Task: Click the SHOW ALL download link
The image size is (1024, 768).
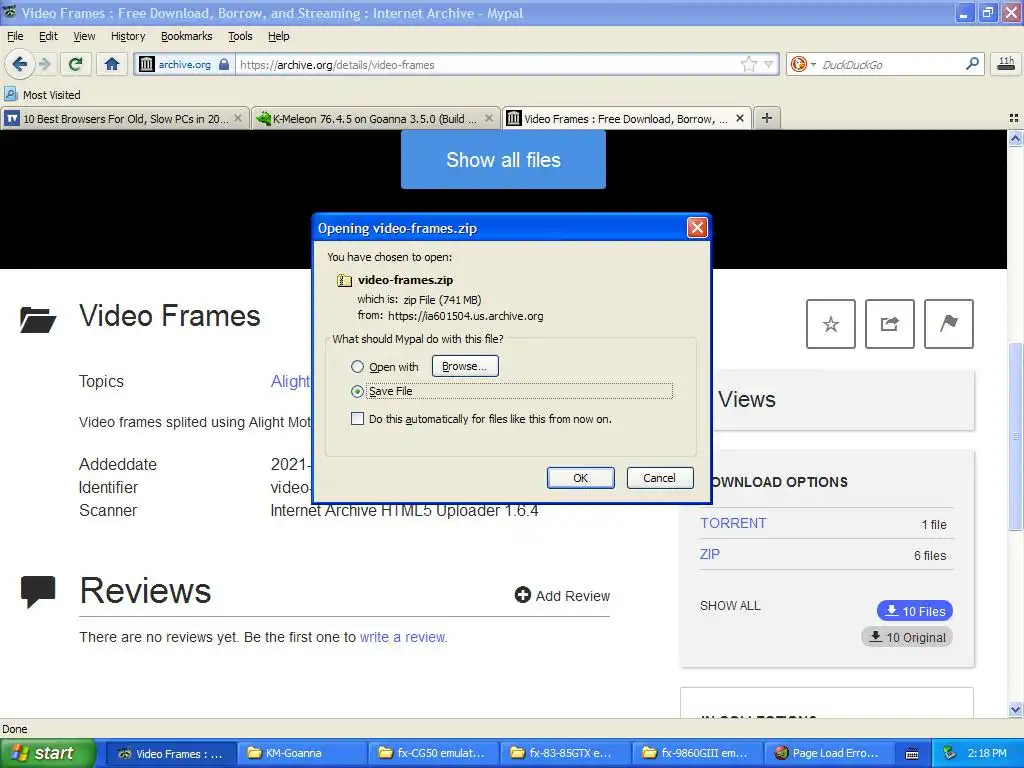Action: coord(730,605)
